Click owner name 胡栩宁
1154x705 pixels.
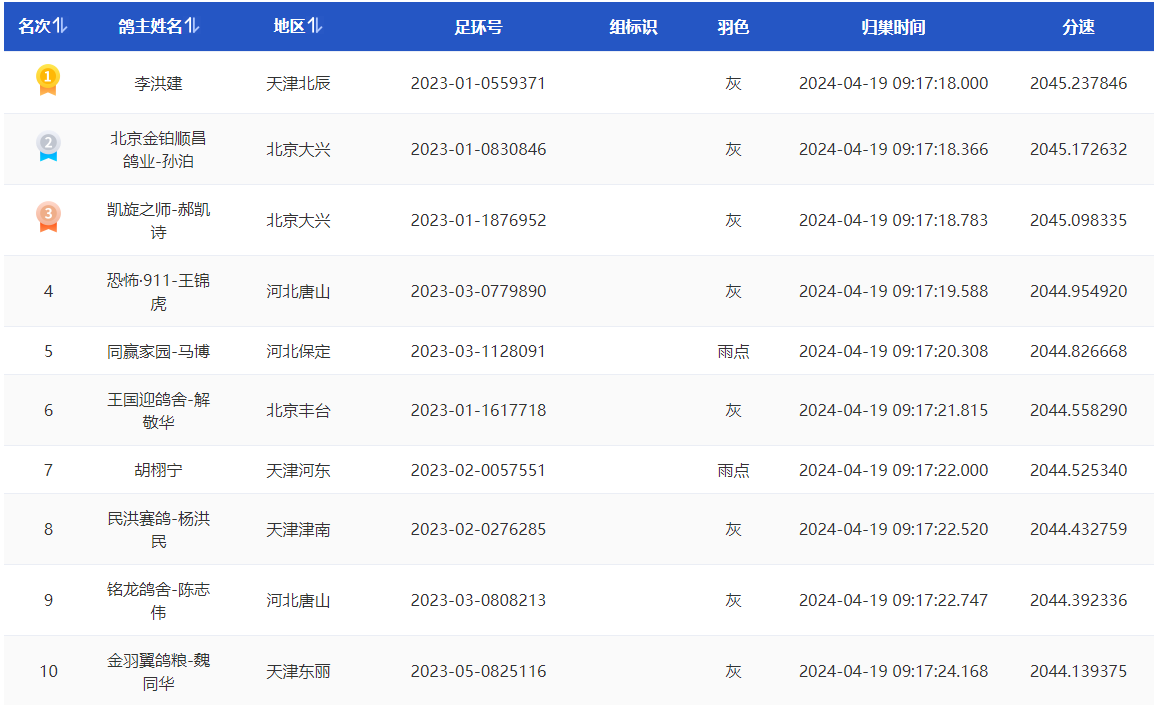click(158, 470)
